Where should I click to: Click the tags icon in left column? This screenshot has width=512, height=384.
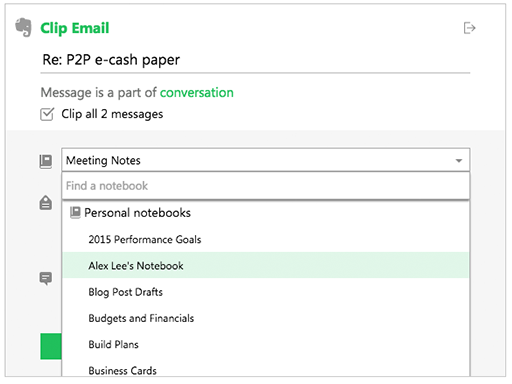pyautogui.click(x=46, y=203)
